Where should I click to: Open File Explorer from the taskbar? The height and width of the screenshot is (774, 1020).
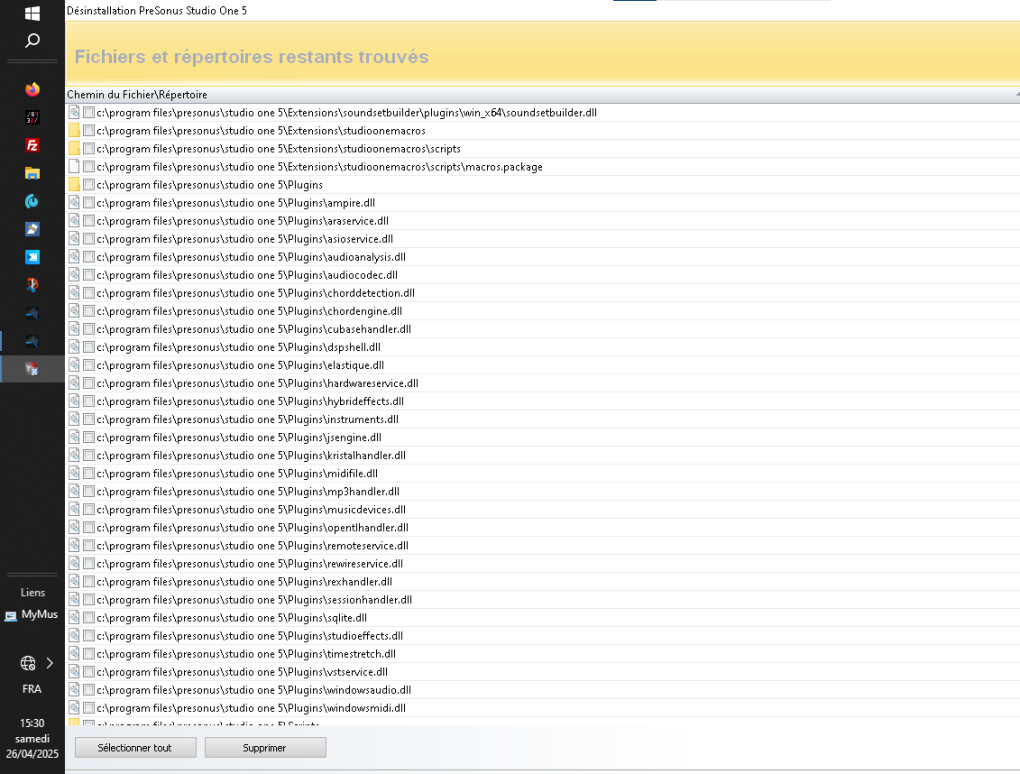click(32, 173)
